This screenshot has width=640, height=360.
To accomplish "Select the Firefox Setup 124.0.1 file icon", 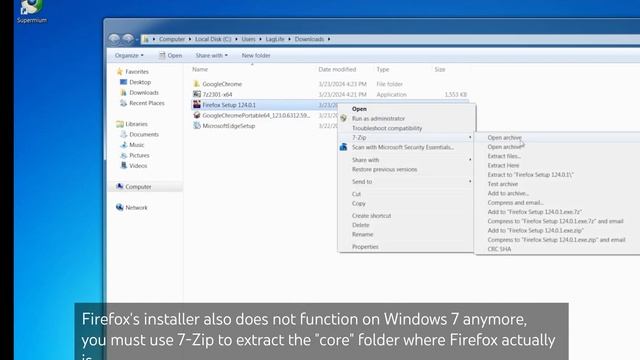I will tap(197, 104).
